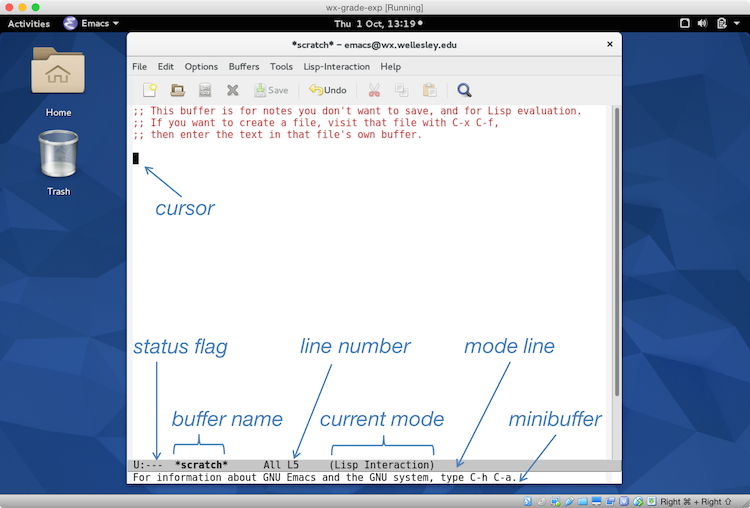Click the yellow macOS minimize button
Image resolution: width=750 pixels, height=508 pixels.
22,7
